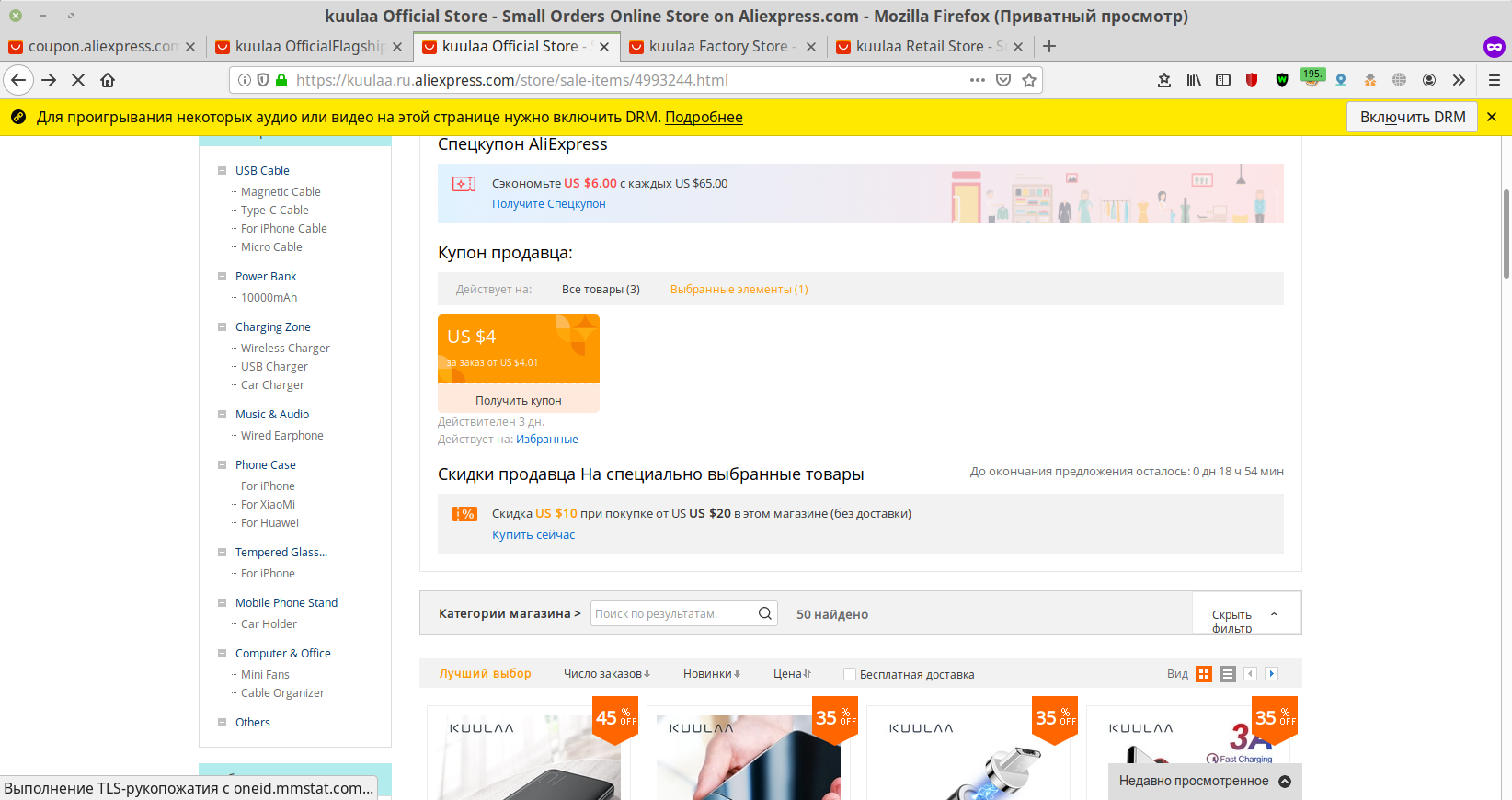
Task: Open the Firefox home page
Action: point(108,80)
